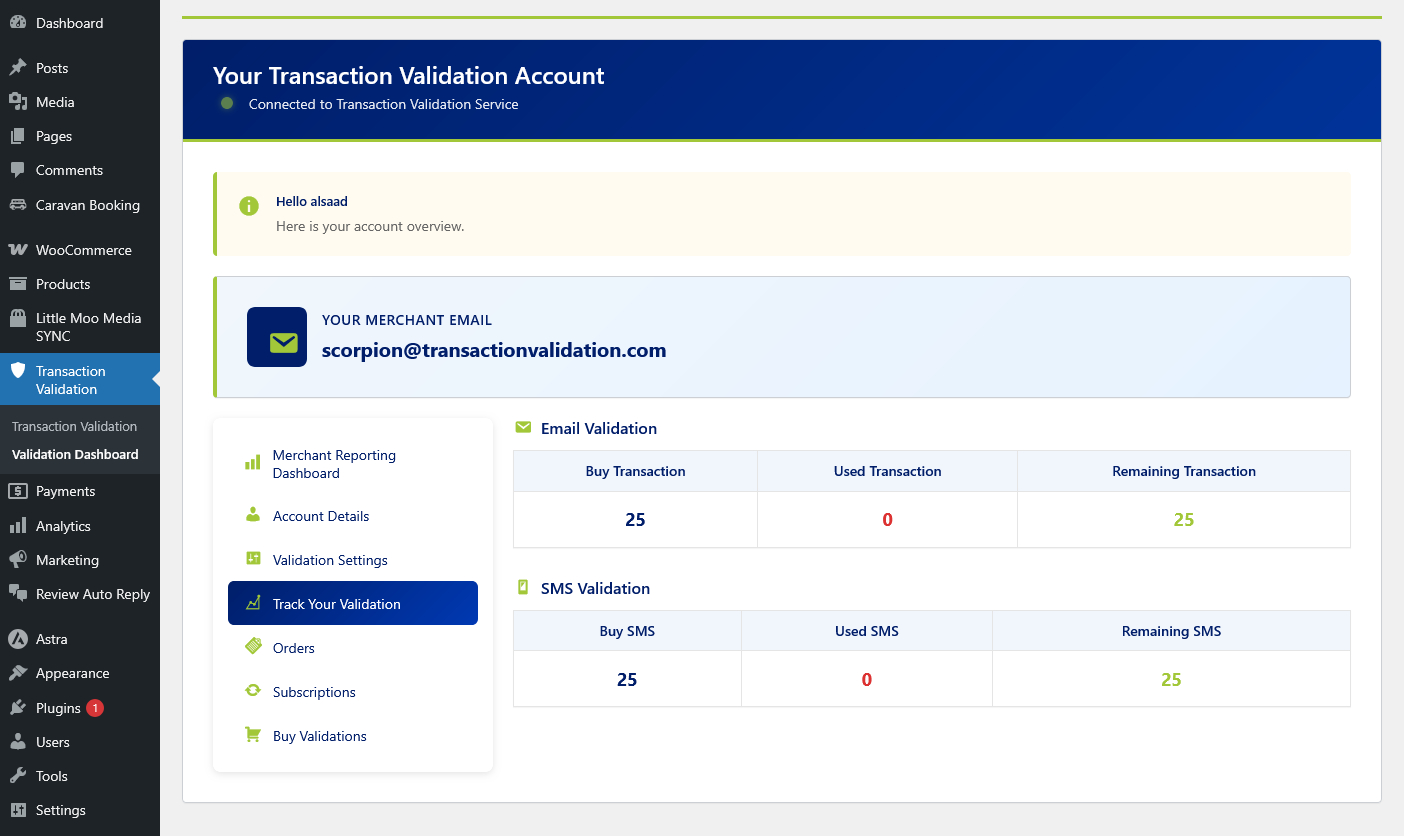Click the Plugins update badge showing 1

tap(95, 708)
